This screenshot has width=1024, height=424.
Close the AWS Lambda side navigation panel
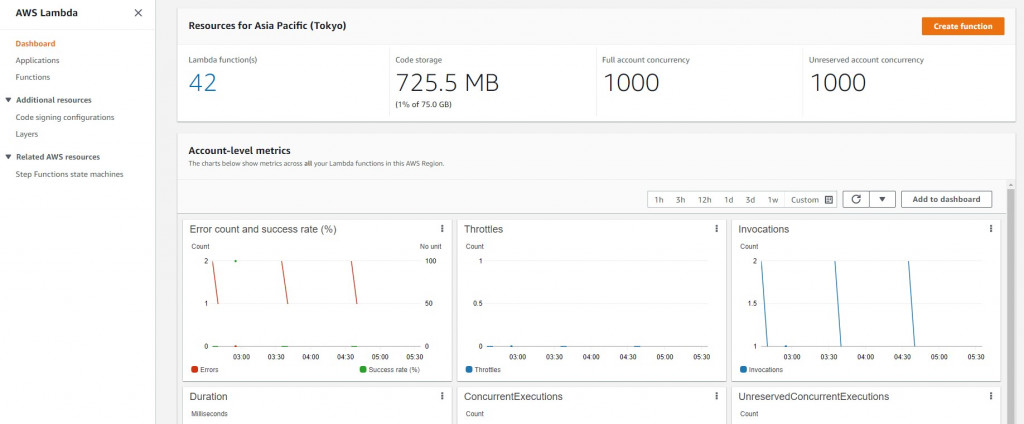click(138, 13)
